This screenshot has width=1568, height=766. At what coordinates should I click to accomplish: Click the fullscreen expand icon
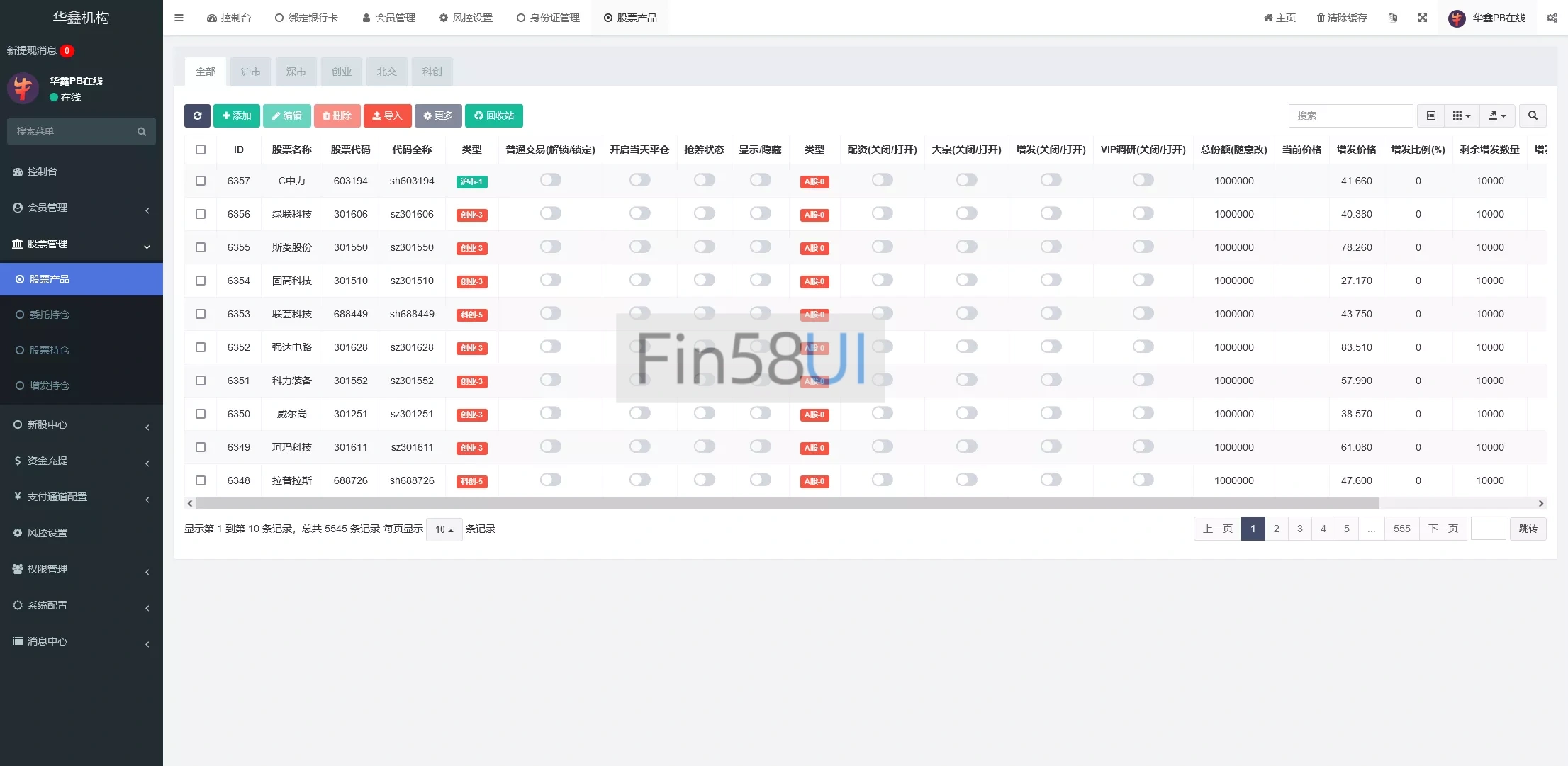(1422, 18)
